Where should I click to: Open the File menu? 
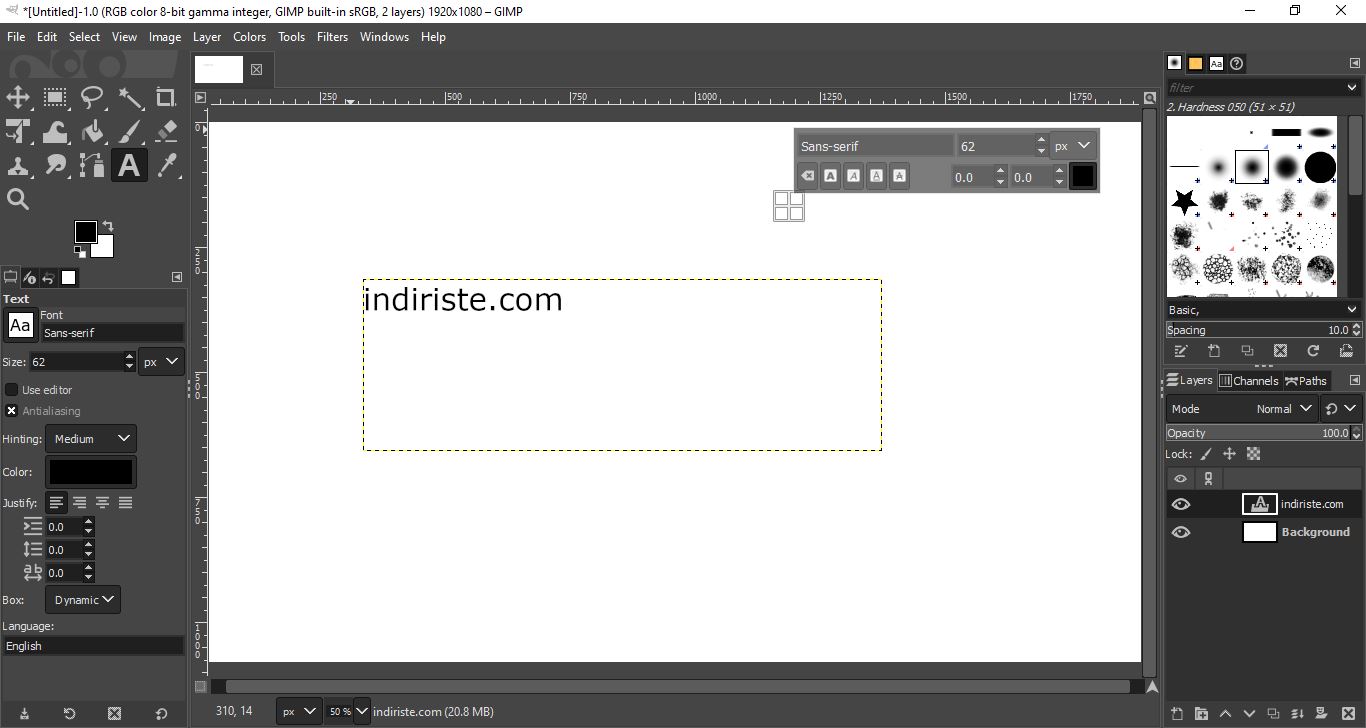[16, 37]
